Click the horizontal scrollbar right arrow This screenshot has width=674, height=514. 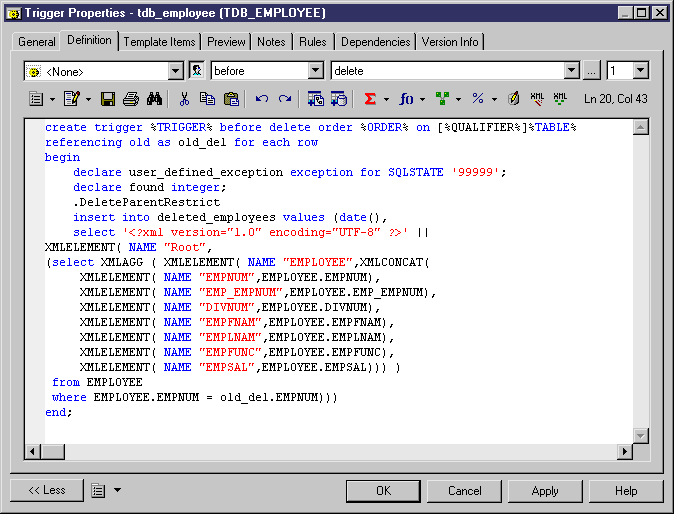[x=625, y=452]
